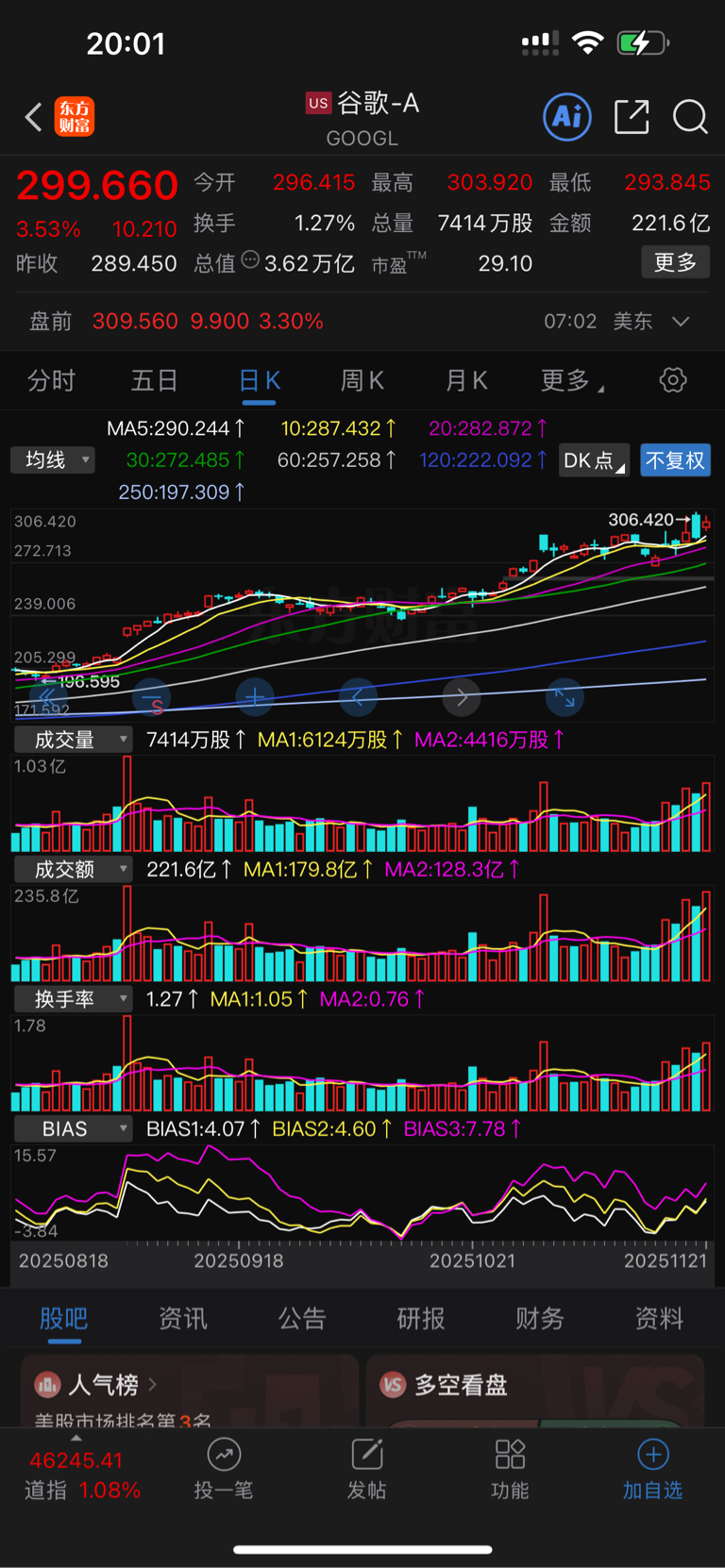Image resolution: width=725 pixels, height=1568 pixels.
Task: Tap the 东方财富 app logo
Action: (75, 117)
